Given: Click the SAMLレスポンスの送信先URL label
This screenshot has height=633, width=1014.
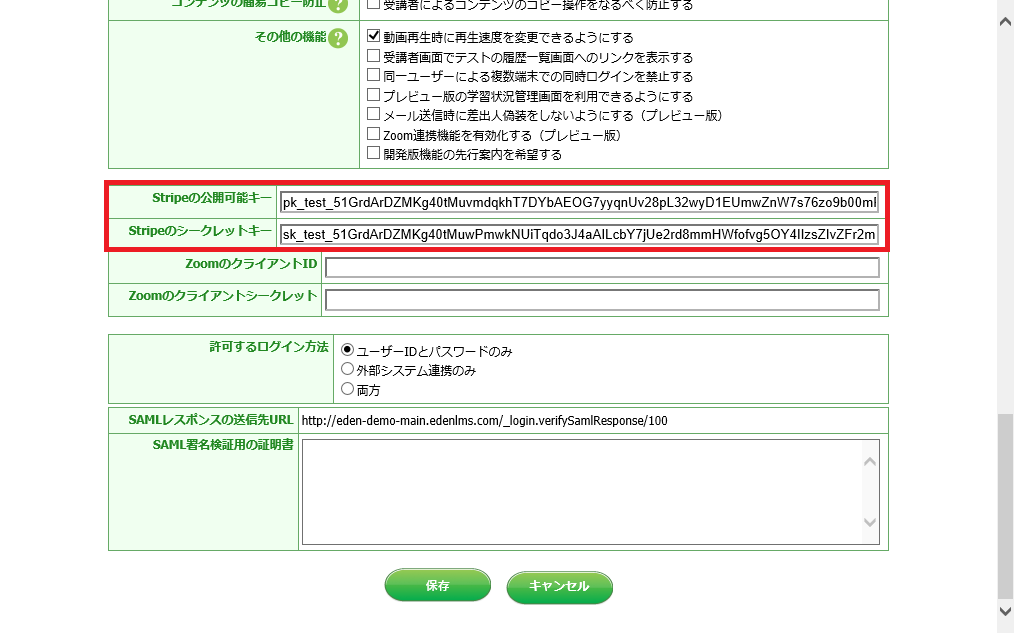Looking at the screenshot, I should coord(211,420).
